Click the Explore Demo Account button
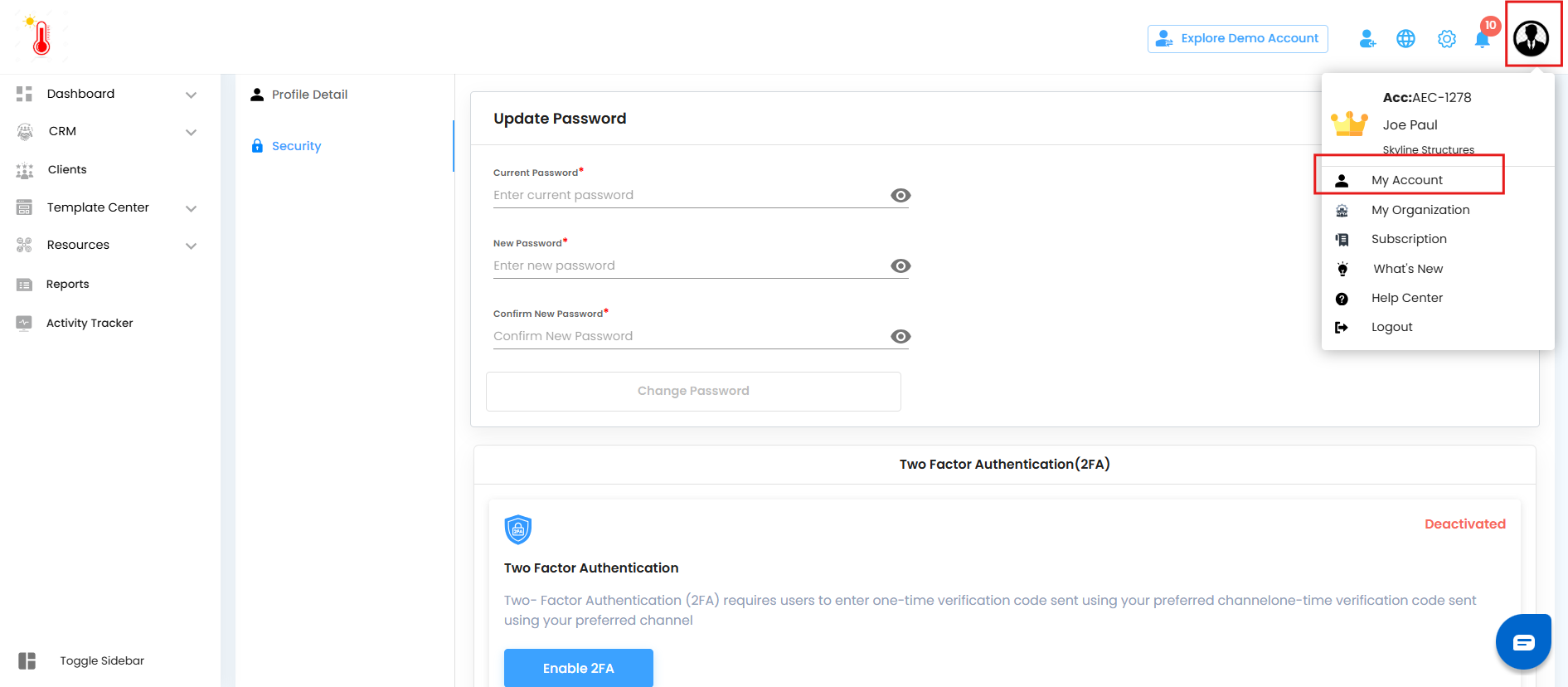The width and height of the screenshot is (1568, 687). [x=1237, y=39]
